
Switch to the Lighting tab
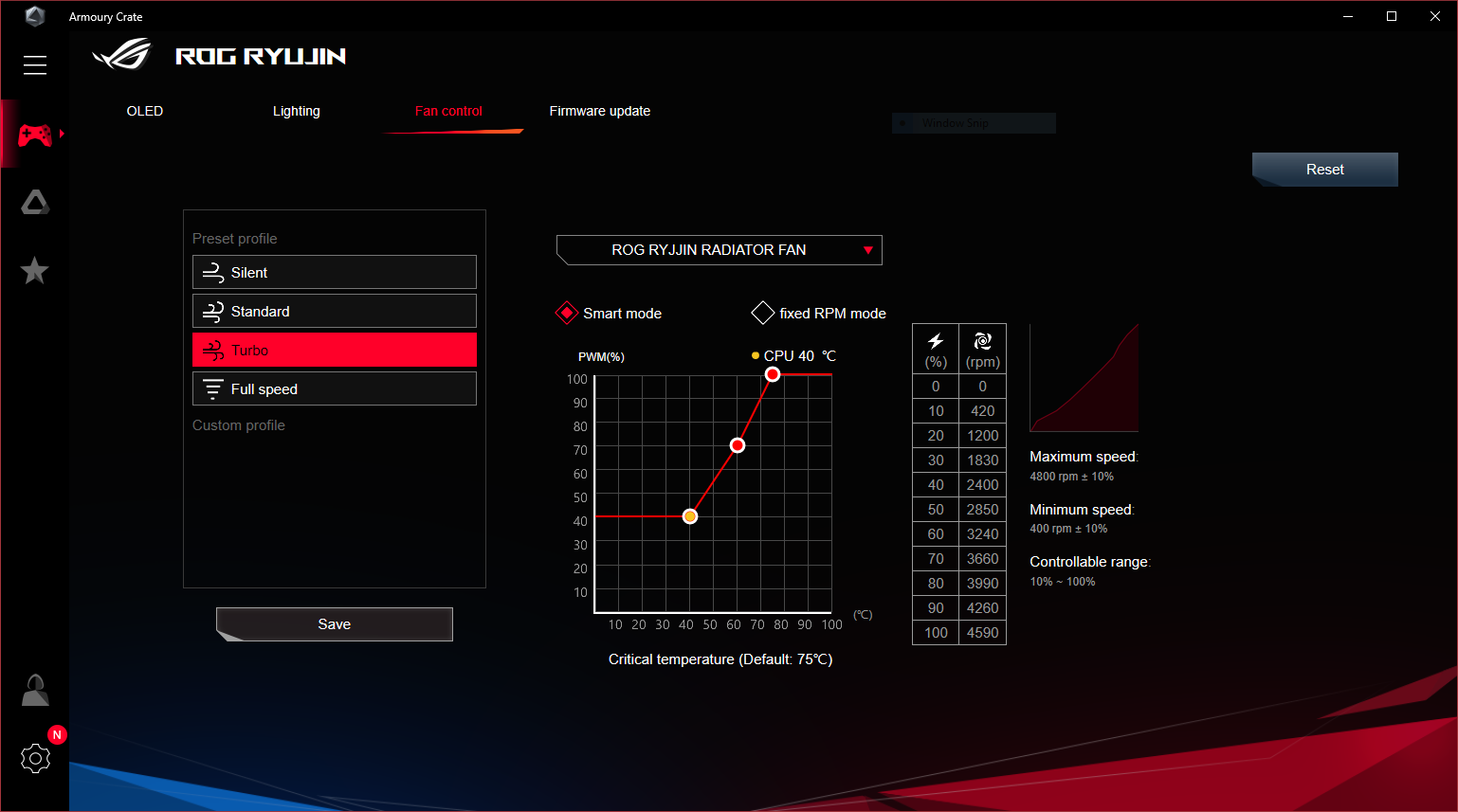297,111
